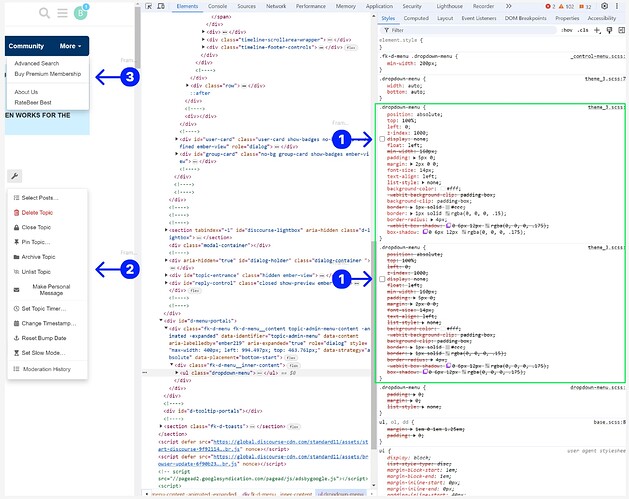The image size is (629, 499).
Task: Select Advanced Search from the More menu
Action: tap(37, 63)
